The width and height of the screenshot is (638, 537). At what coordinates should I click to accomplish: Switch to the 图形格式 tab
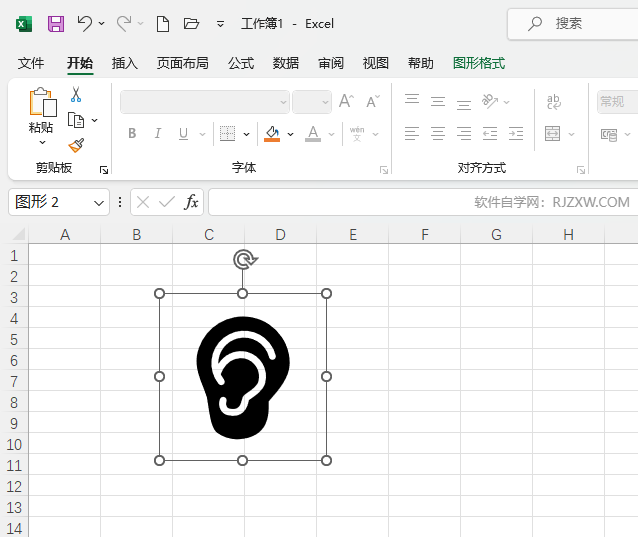pos(479,63)
